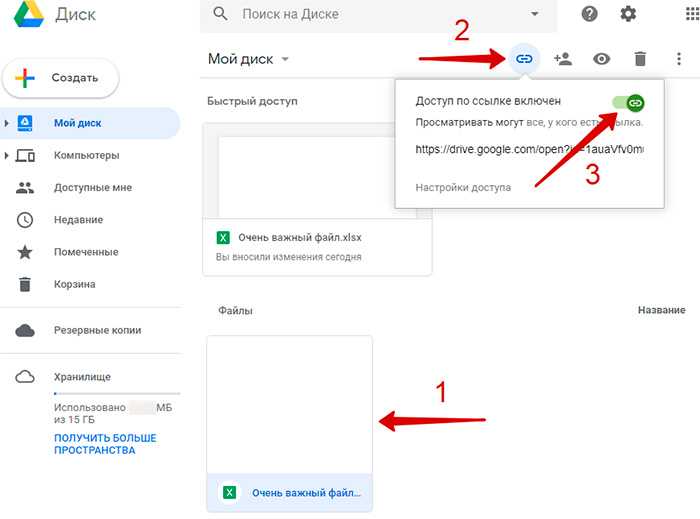Select Мой диск in sidebar
This screenshot has width=700, height=519.
89,123
